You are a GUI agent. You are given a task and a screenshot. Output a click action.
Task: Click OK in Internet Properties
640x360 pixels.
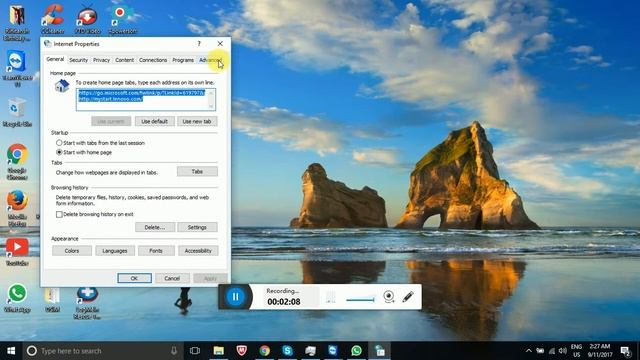click(134, 278)
